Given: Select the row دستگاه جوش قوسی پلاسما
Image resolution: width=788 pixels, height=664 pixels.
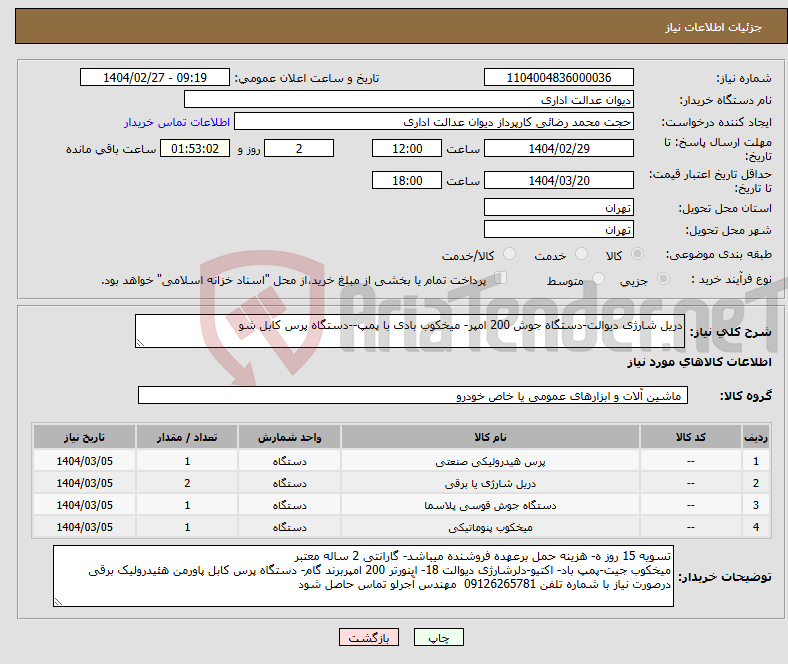Looking at the screenshot, I should (x=402, y=505).
